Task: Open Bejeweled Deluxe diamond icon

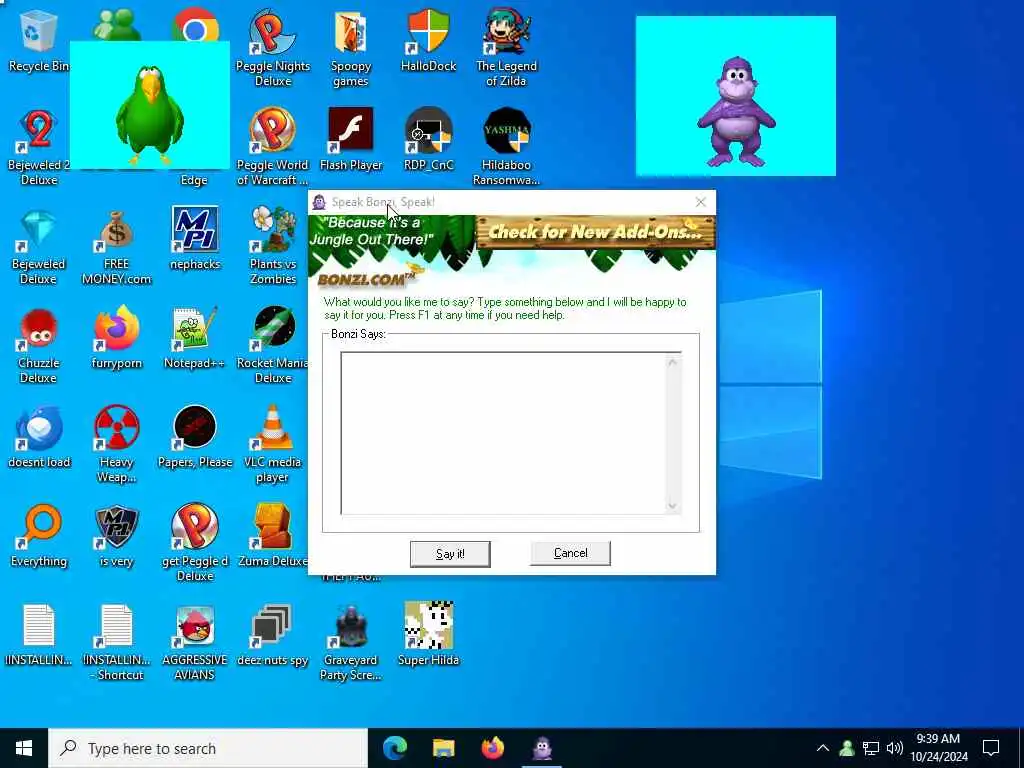Action: [39, 231]
